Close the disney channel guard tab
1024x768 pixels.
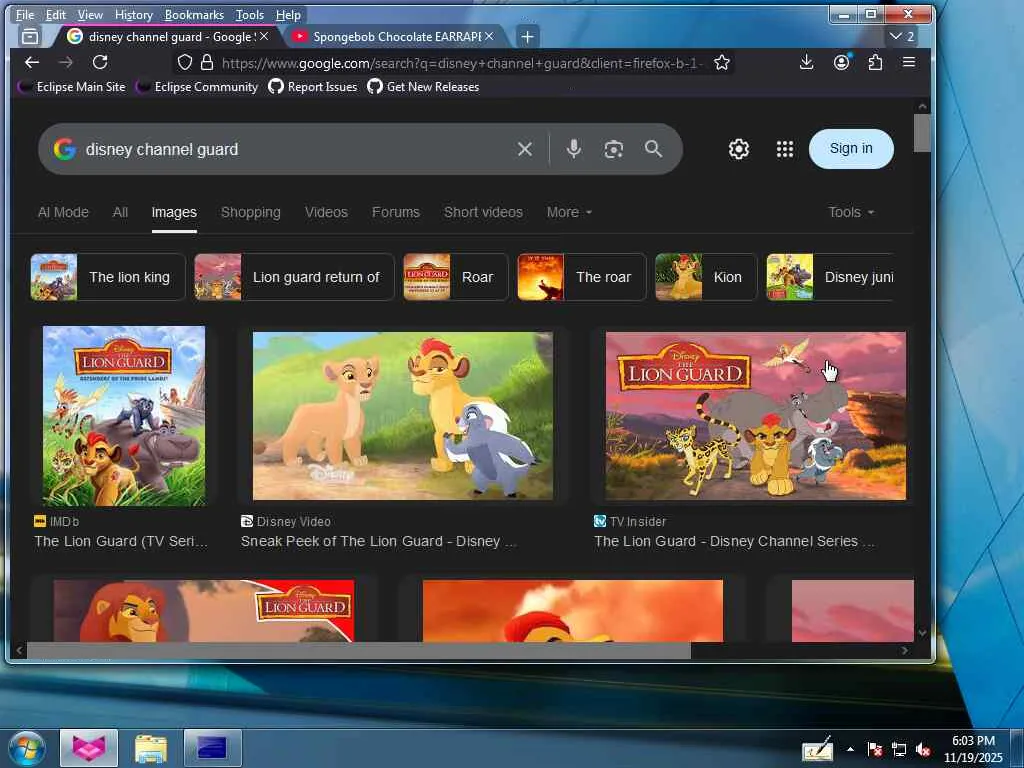tap(264, 37)
